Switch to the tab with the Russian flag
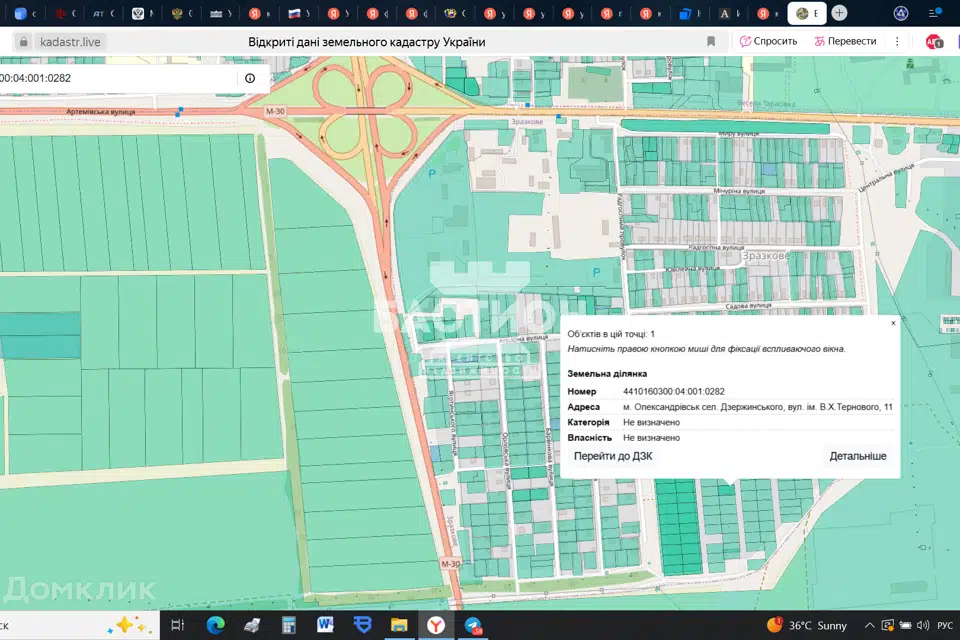960x640 pixels. [x=296, y=13]
